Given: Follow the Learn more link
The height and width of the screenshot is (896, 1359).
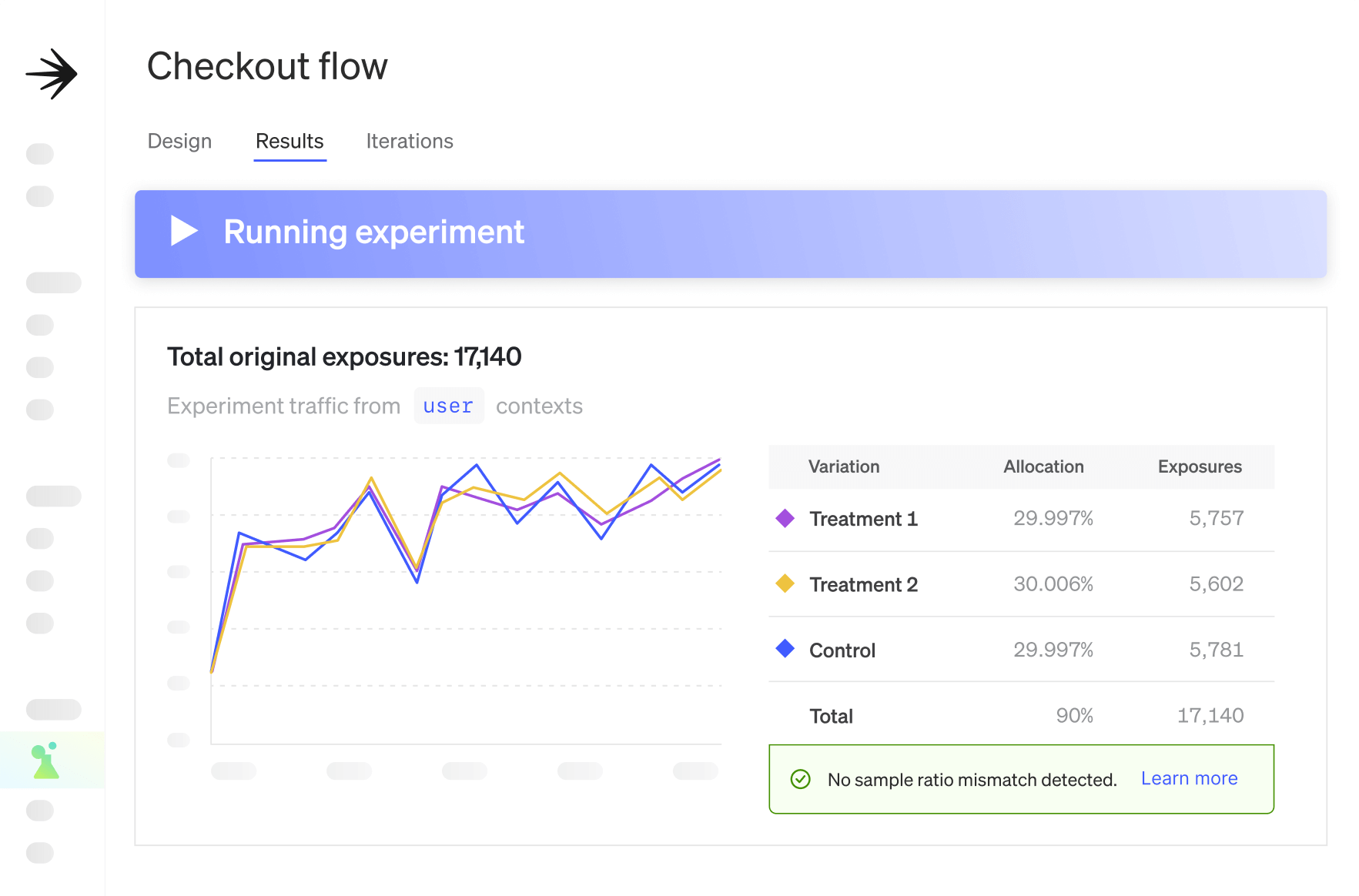Looking at the screenshot, I should (1189, 778).
